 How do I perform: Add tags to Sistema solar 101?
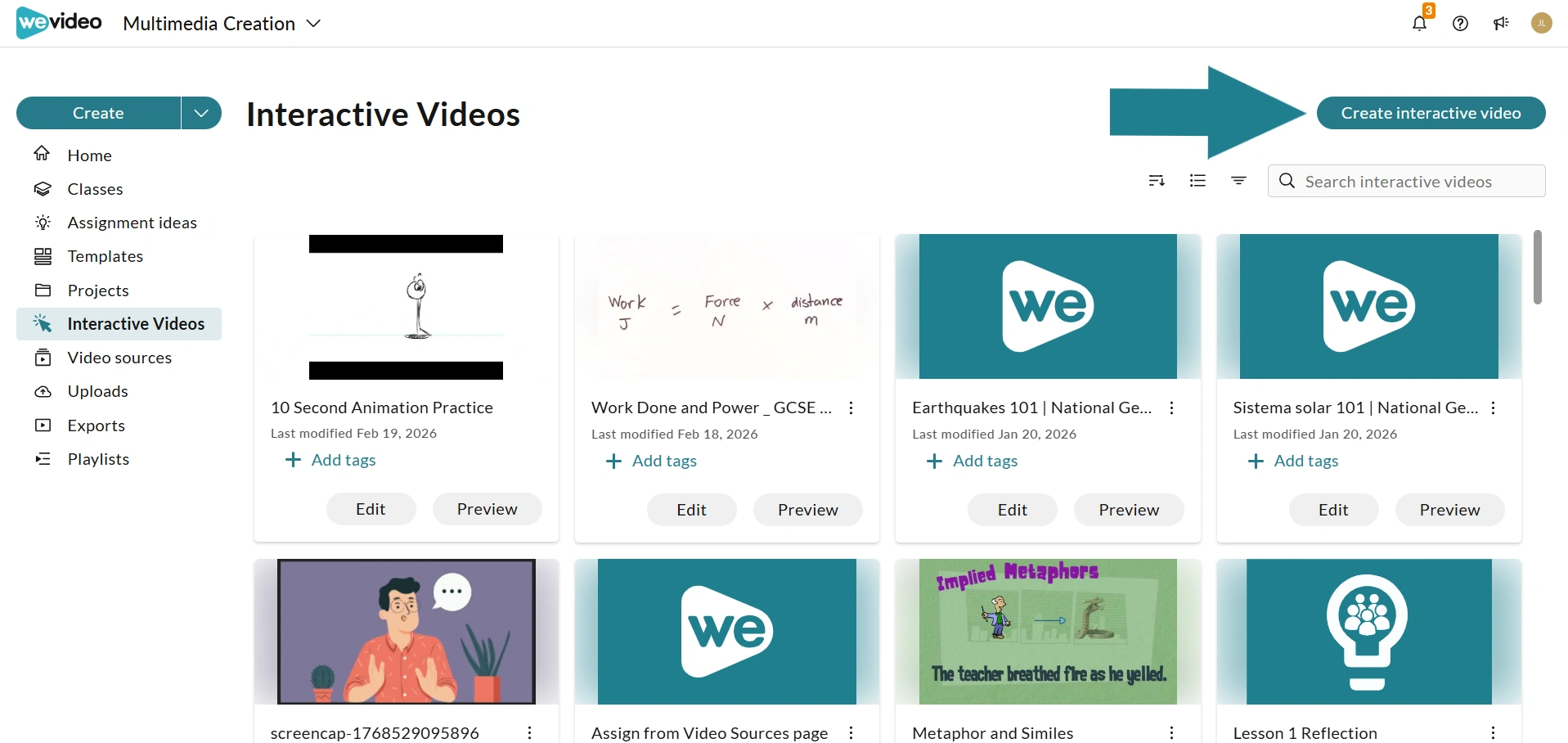(1293, 461)
